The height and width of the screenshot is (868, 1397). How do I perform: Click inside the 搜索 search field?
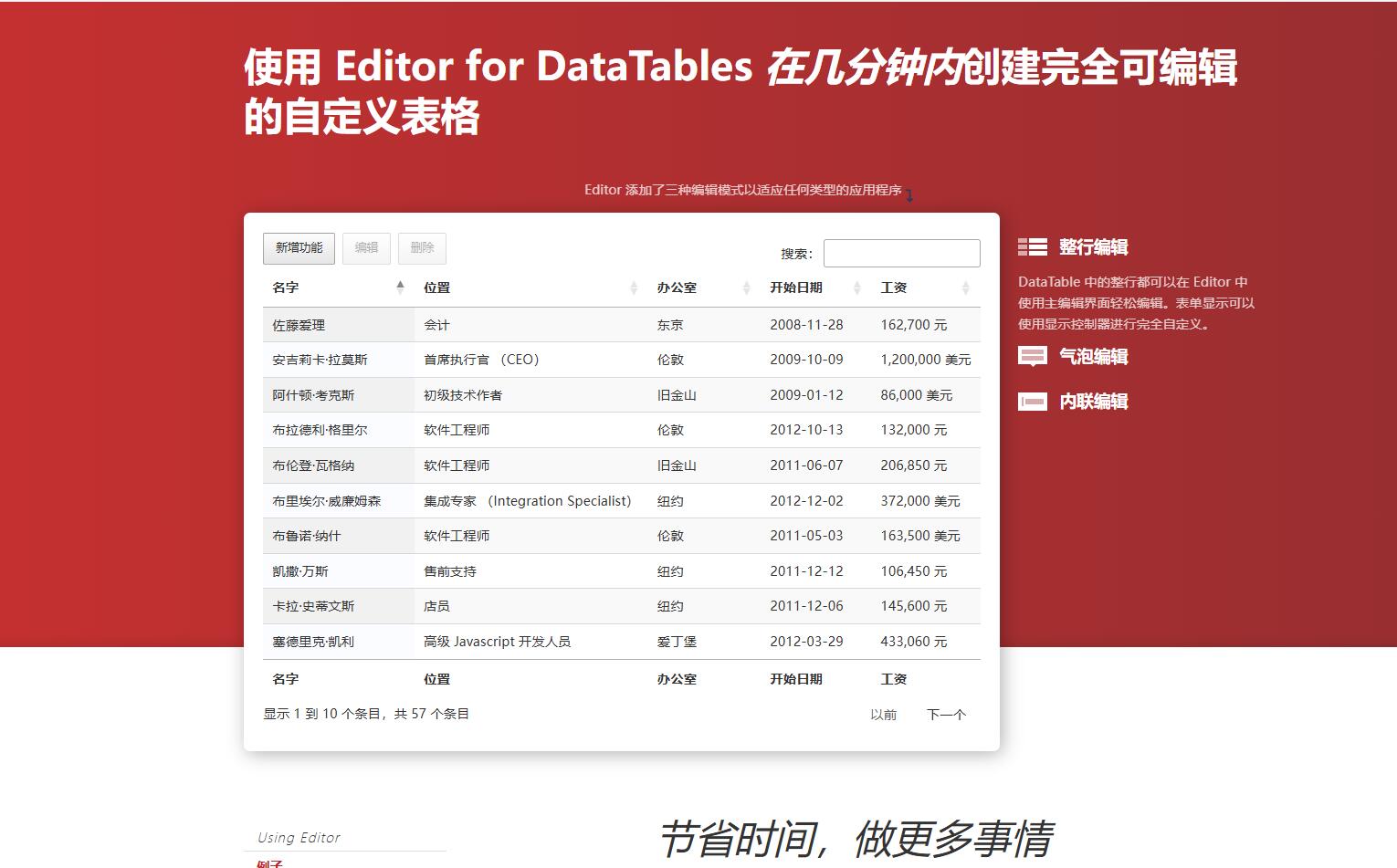point(901,253)
